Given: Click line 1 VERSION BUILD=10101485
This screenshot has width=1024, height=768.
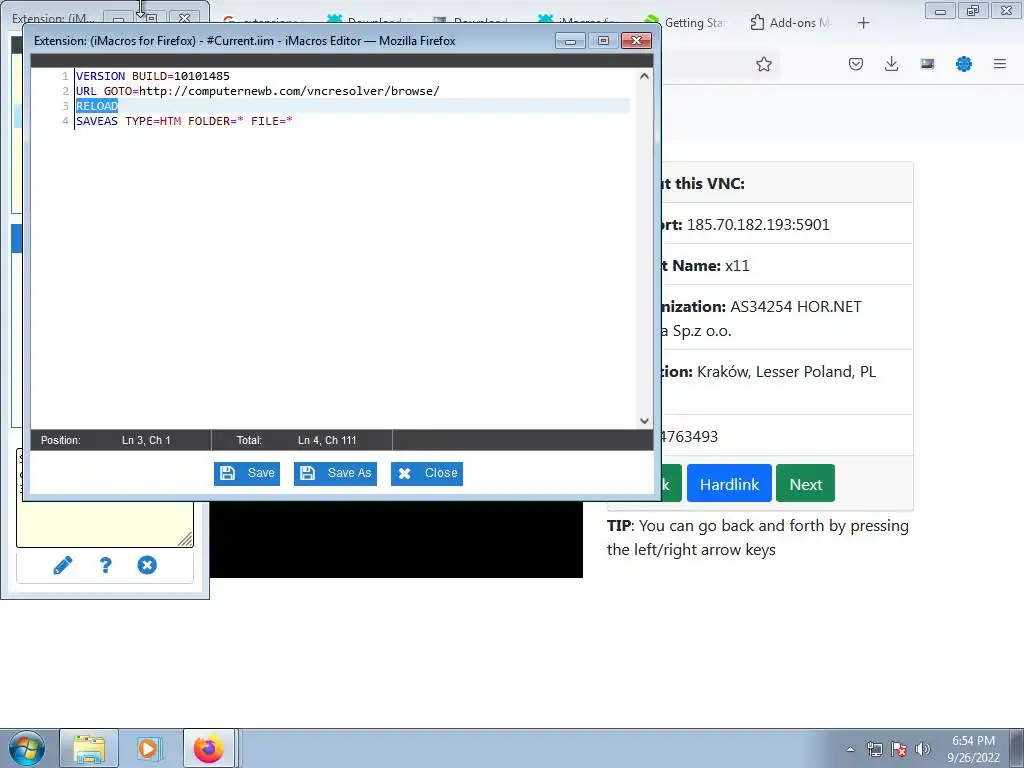Looking at the screenshot, I should [x=153, y=76].
